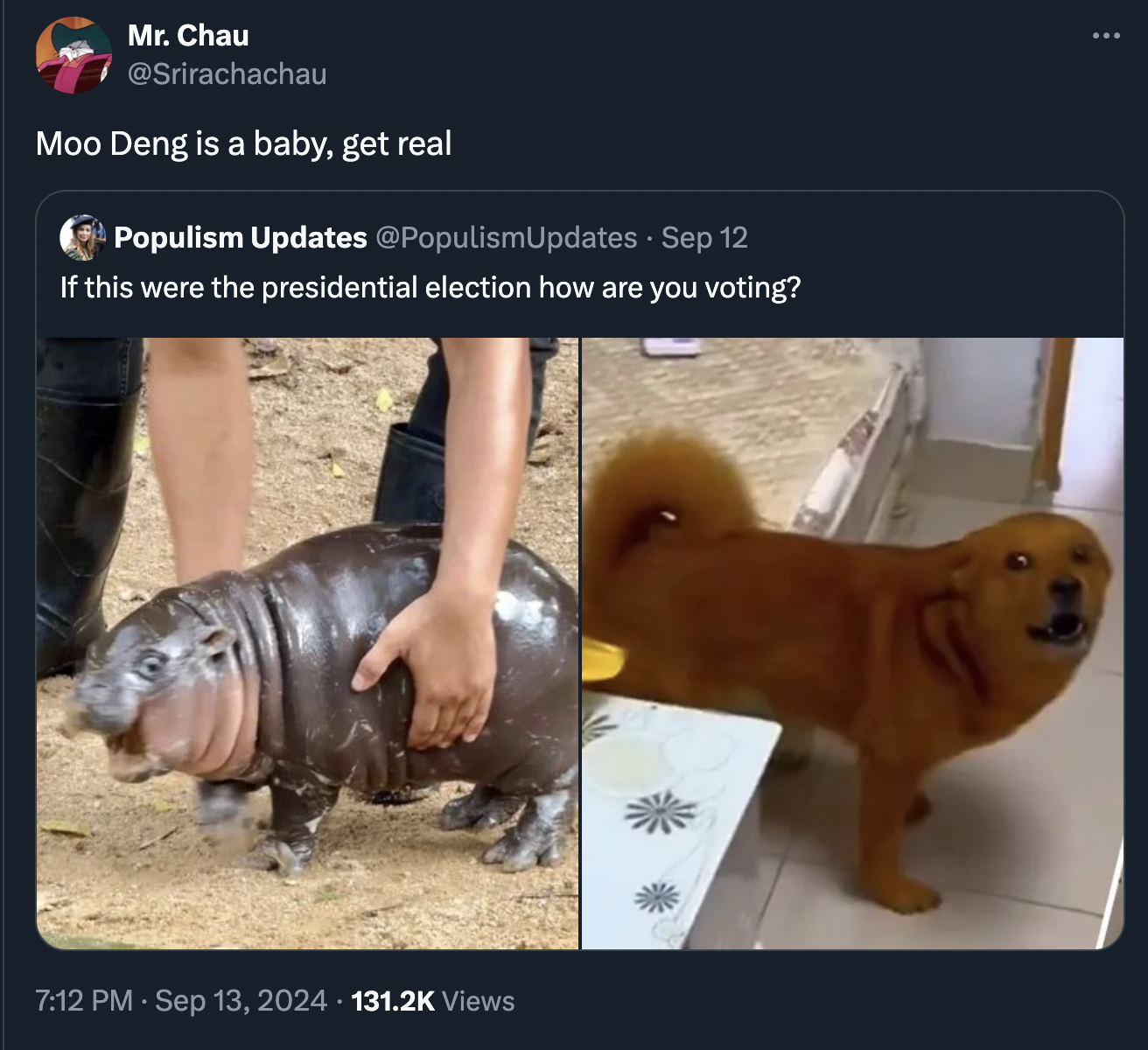Click the "Views" label in footer
The height and width of the screenshot is (1050, 1148).
click(479, 1000)
